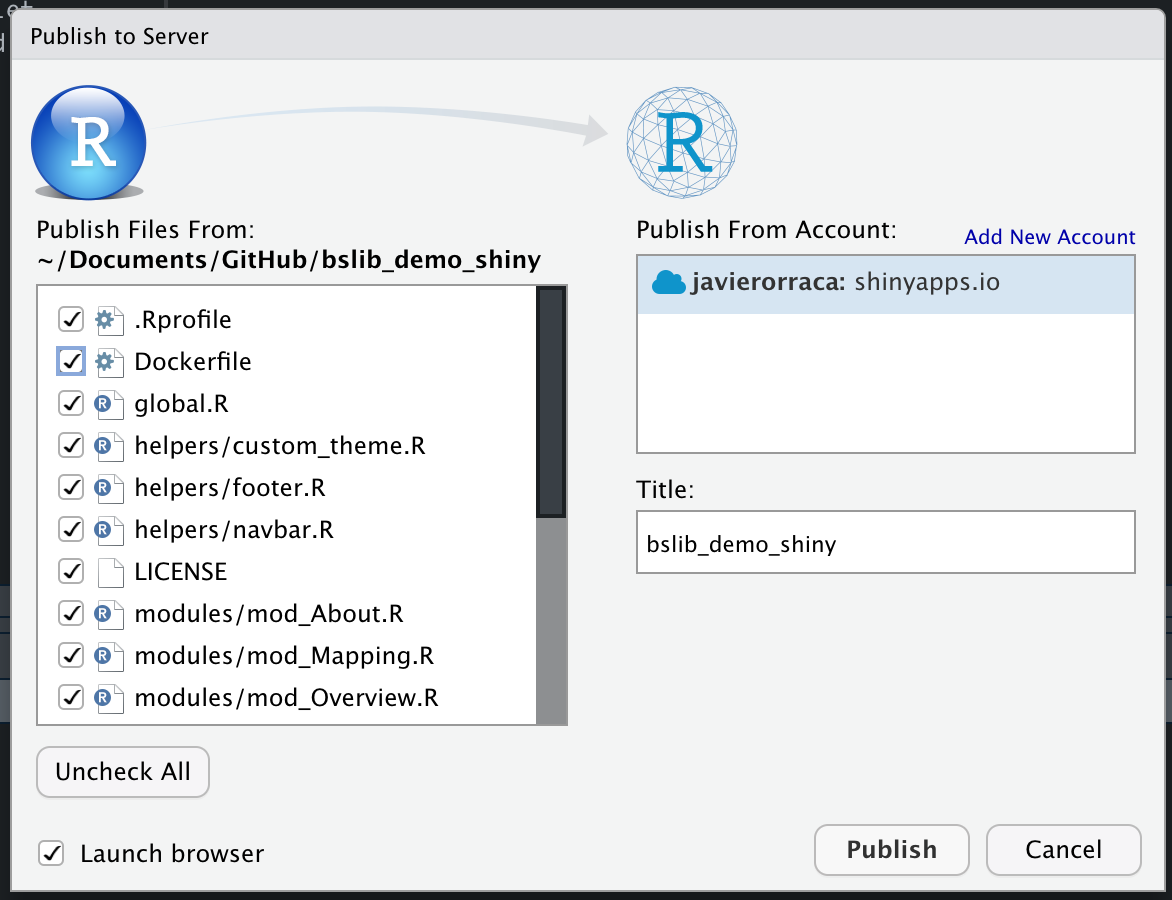Viewport: 1172px width, 900px height.
Task: Click the gear file icon beside .Rprofile
Action: [x=109, y=320]
